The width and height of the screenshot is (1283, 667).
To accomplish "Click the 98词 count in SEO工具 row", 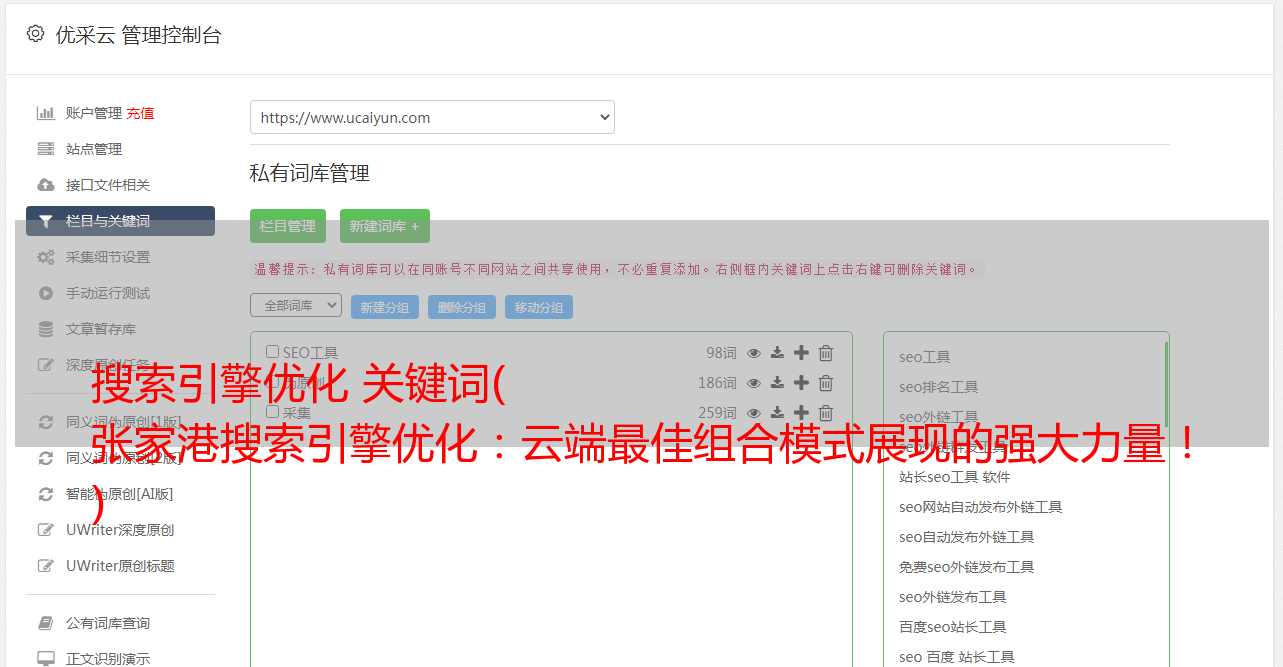I will point(721,353).
